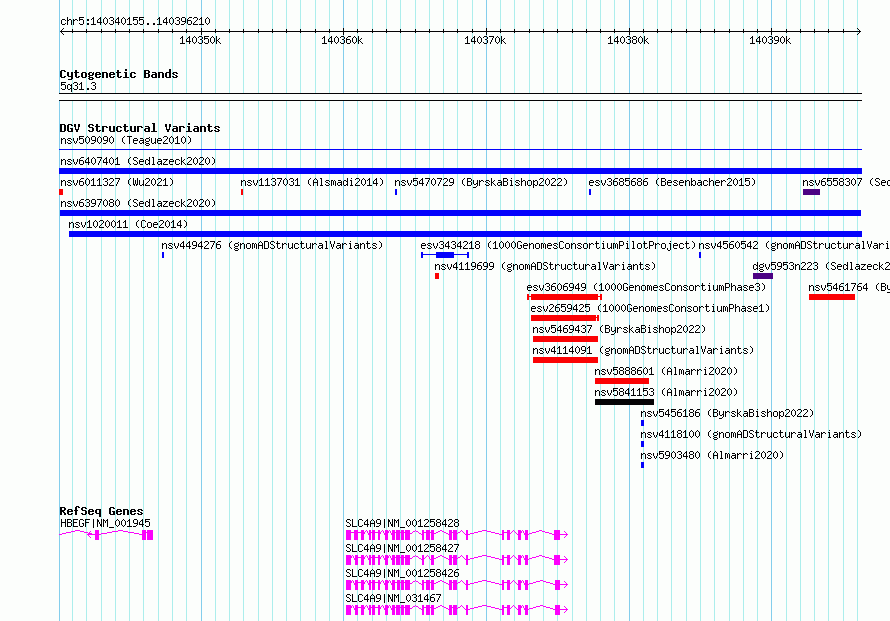
Task: Click the chr5:140340155..140396210 coordinates text
Action: 135,22
